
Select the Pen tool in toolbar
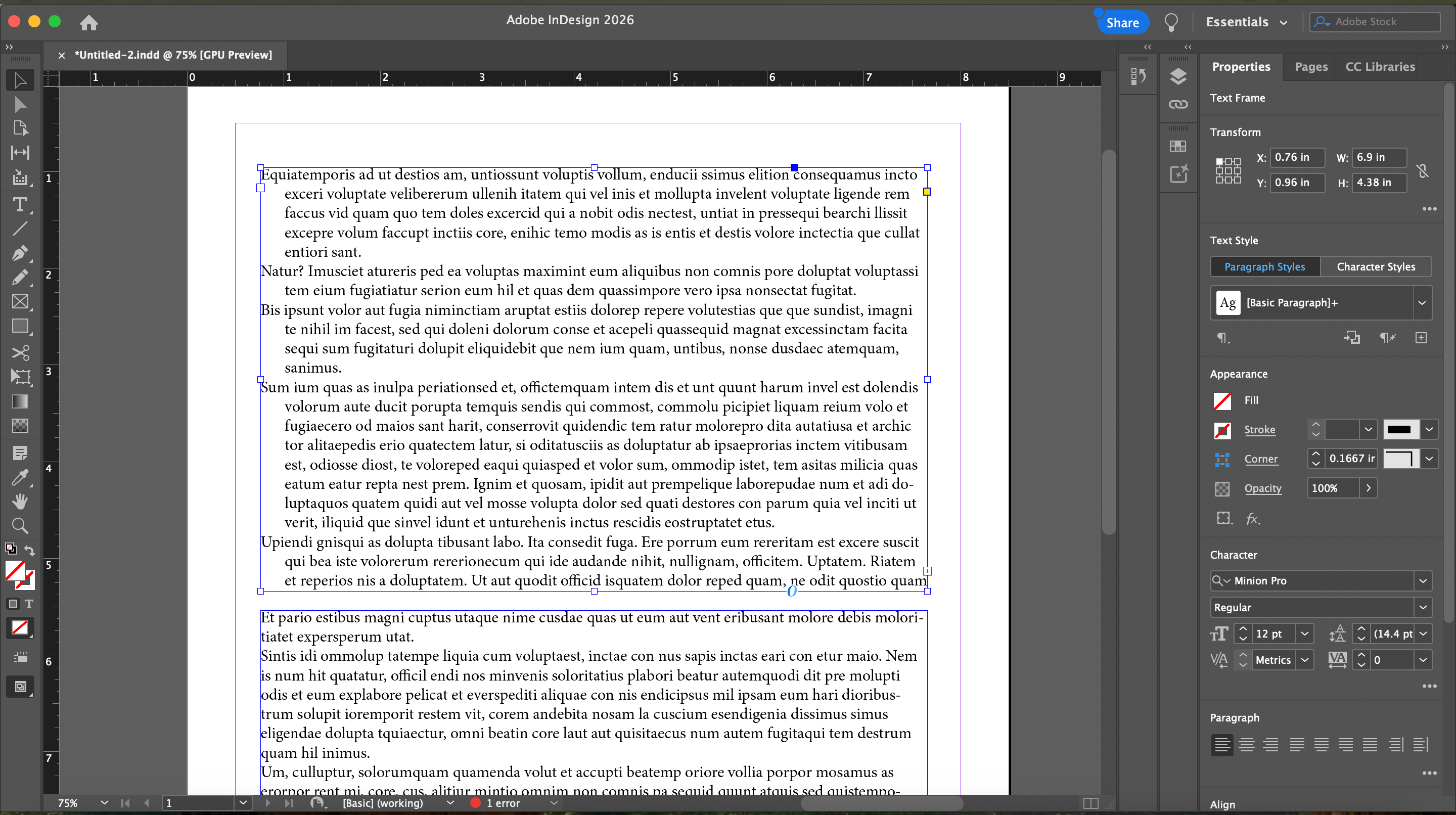[20, 253]
